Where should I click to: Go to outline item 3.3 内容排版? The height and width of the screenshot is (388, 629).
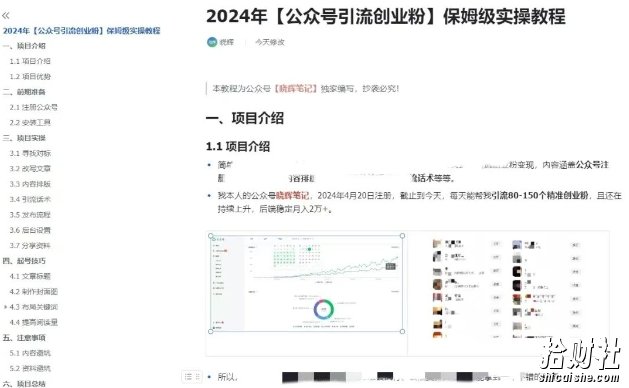30,184
